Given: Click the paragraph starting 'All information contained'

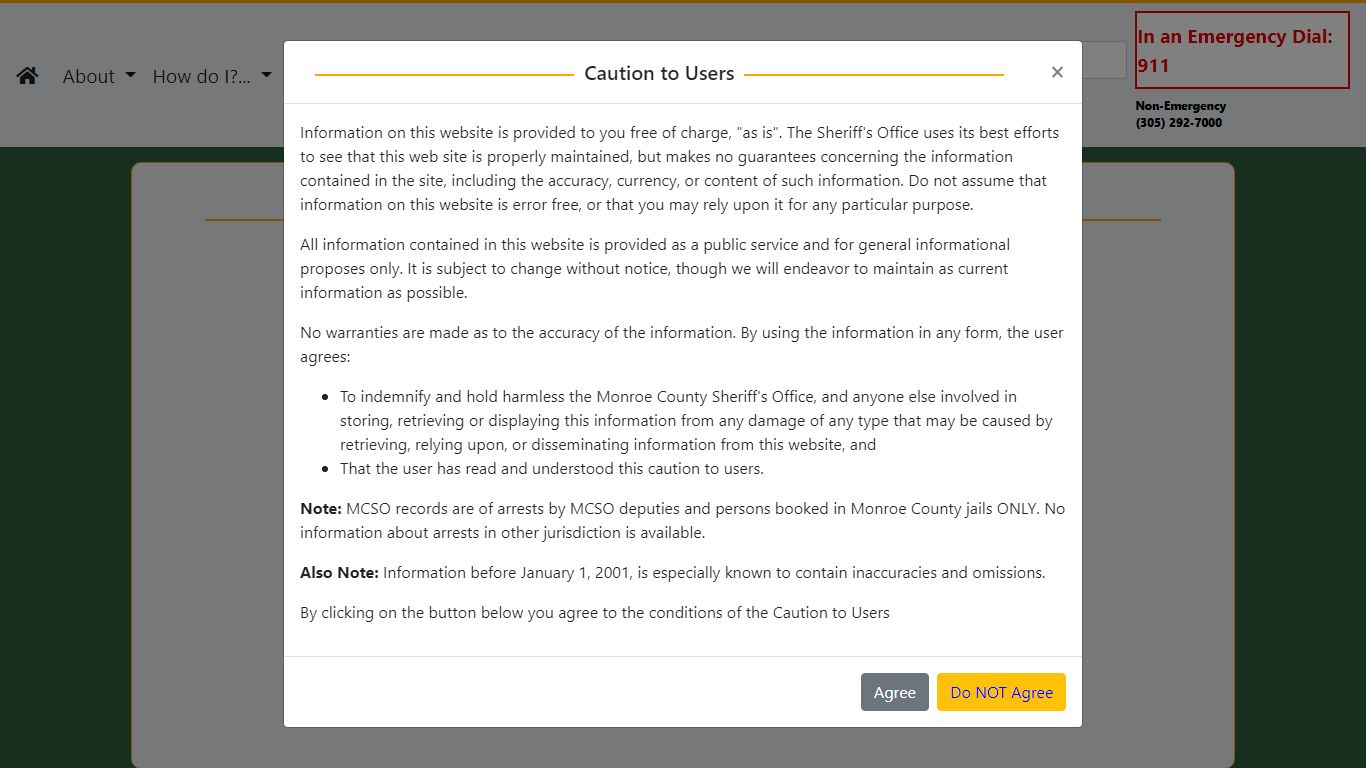Looking at the screenshot, I should pyautogui.click(x=683, y=268).
